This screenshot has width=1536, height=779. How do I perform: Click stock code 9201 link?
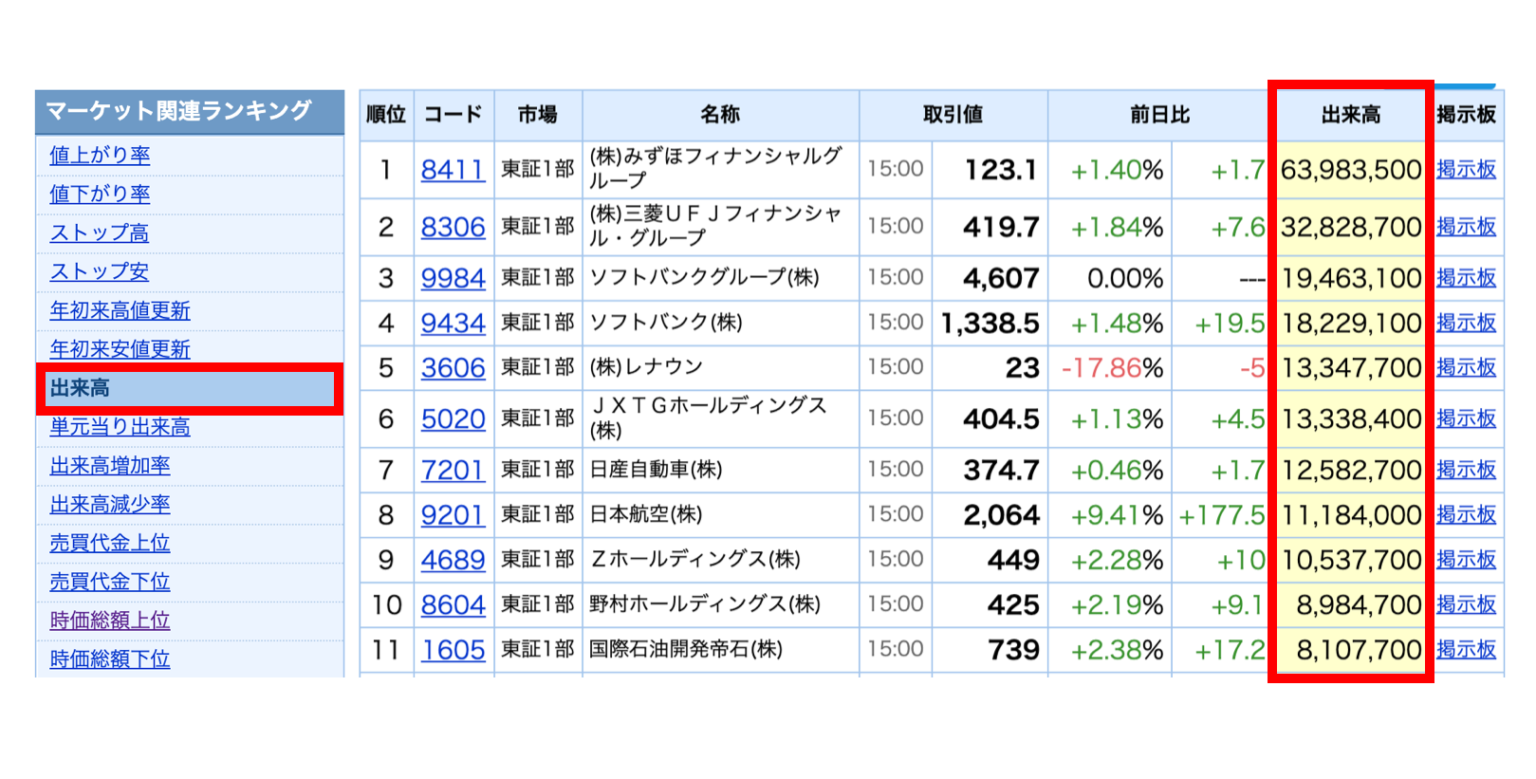(452, 515)
